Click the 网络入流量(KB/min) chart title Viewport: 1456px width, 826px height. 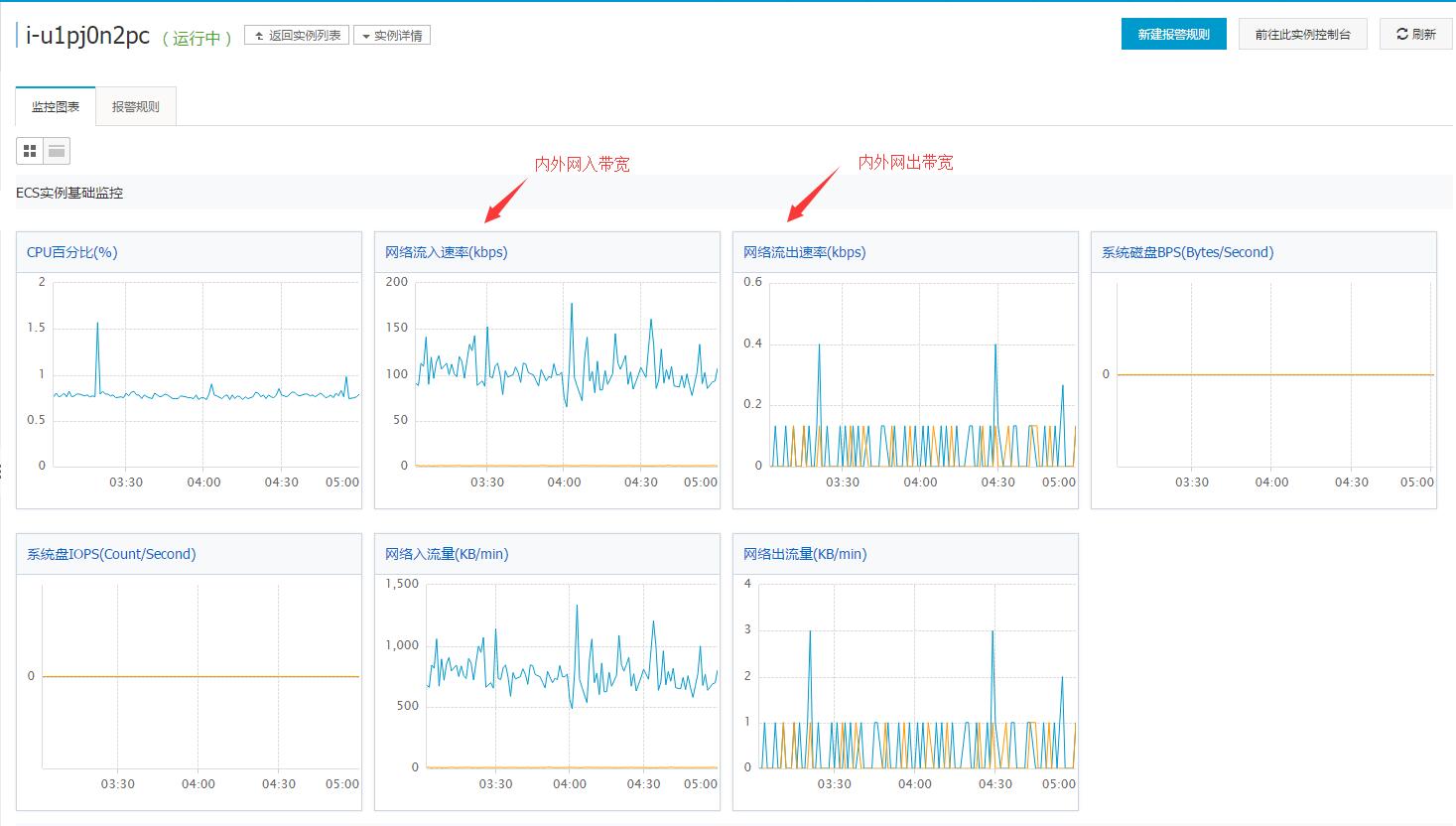pyautogui.click(x=447, y=554)
